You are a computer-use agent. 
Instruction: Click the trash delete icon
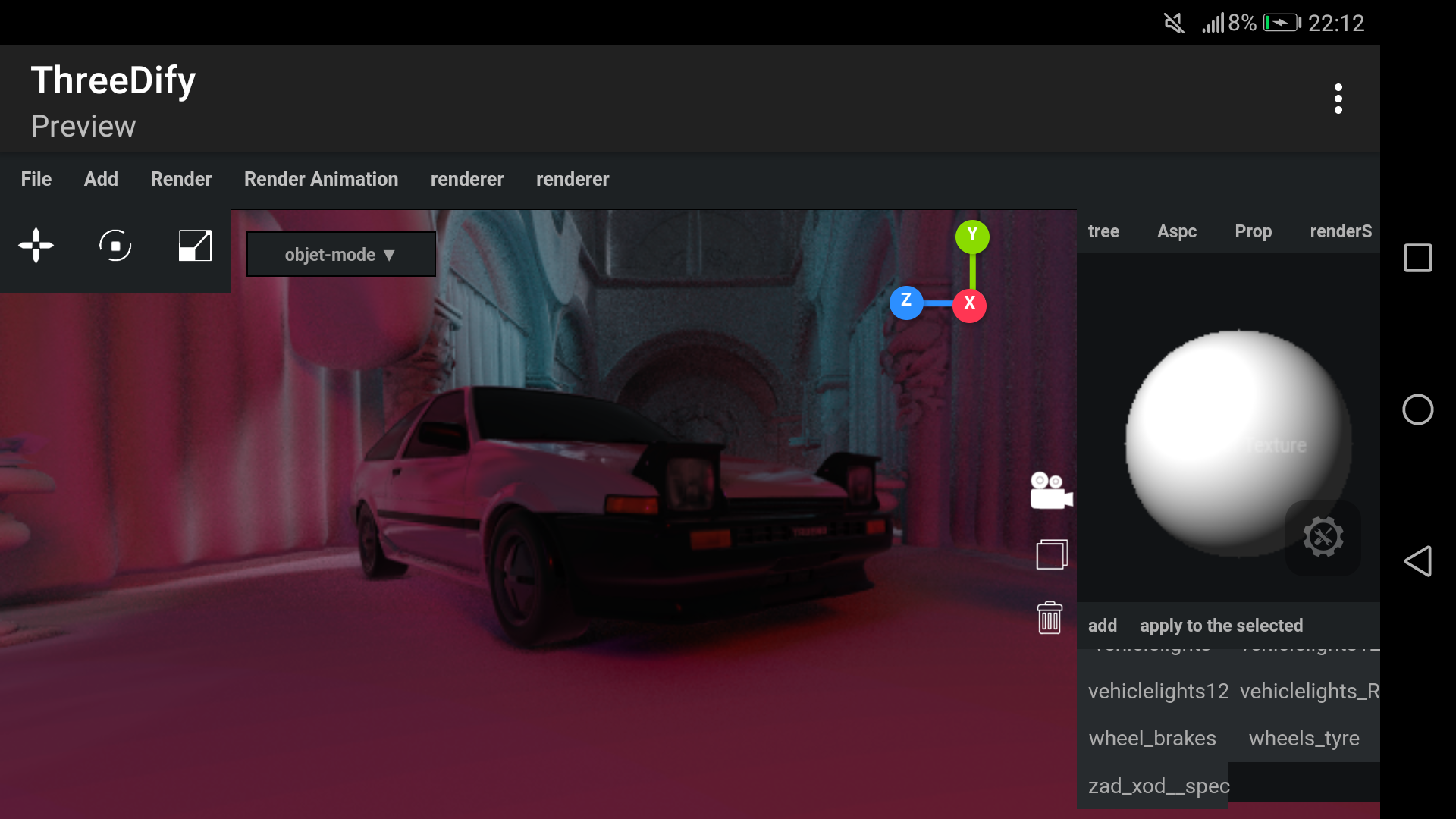tap(1050, 618)
